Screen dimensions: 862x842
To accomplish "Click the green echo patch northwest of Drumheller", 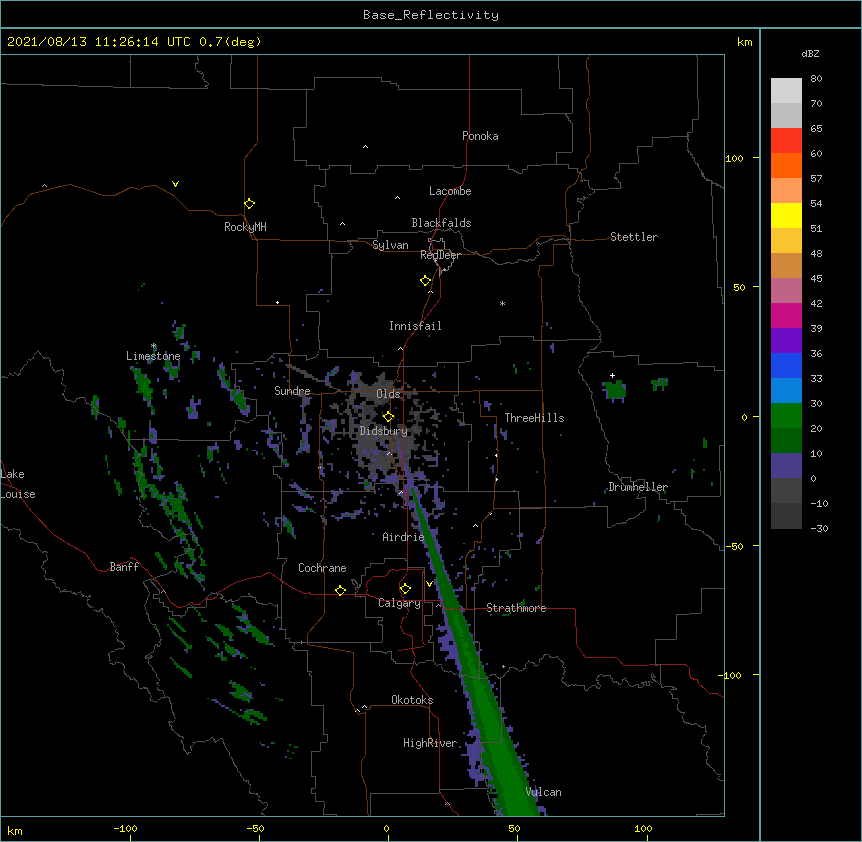I will tap(615, 390).
